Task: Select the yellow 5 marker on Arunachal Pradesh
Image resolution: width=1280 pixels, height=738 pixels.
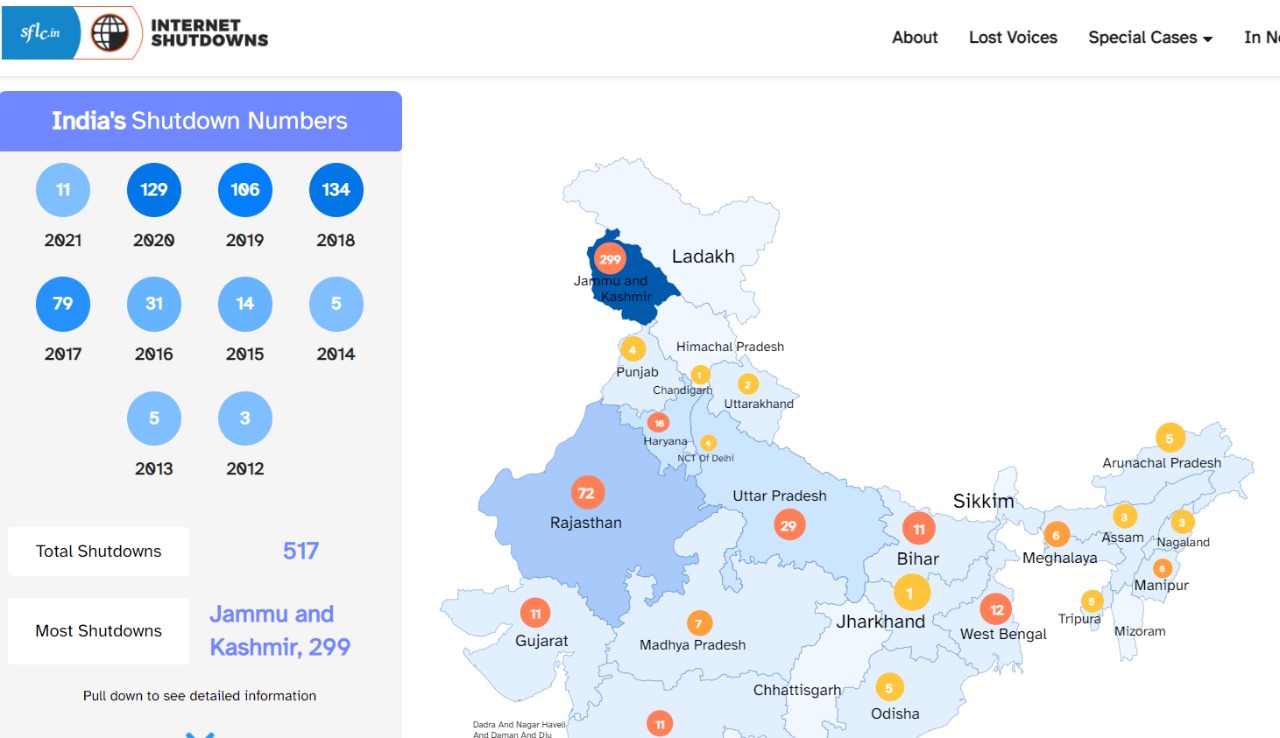Action: 1170,438
